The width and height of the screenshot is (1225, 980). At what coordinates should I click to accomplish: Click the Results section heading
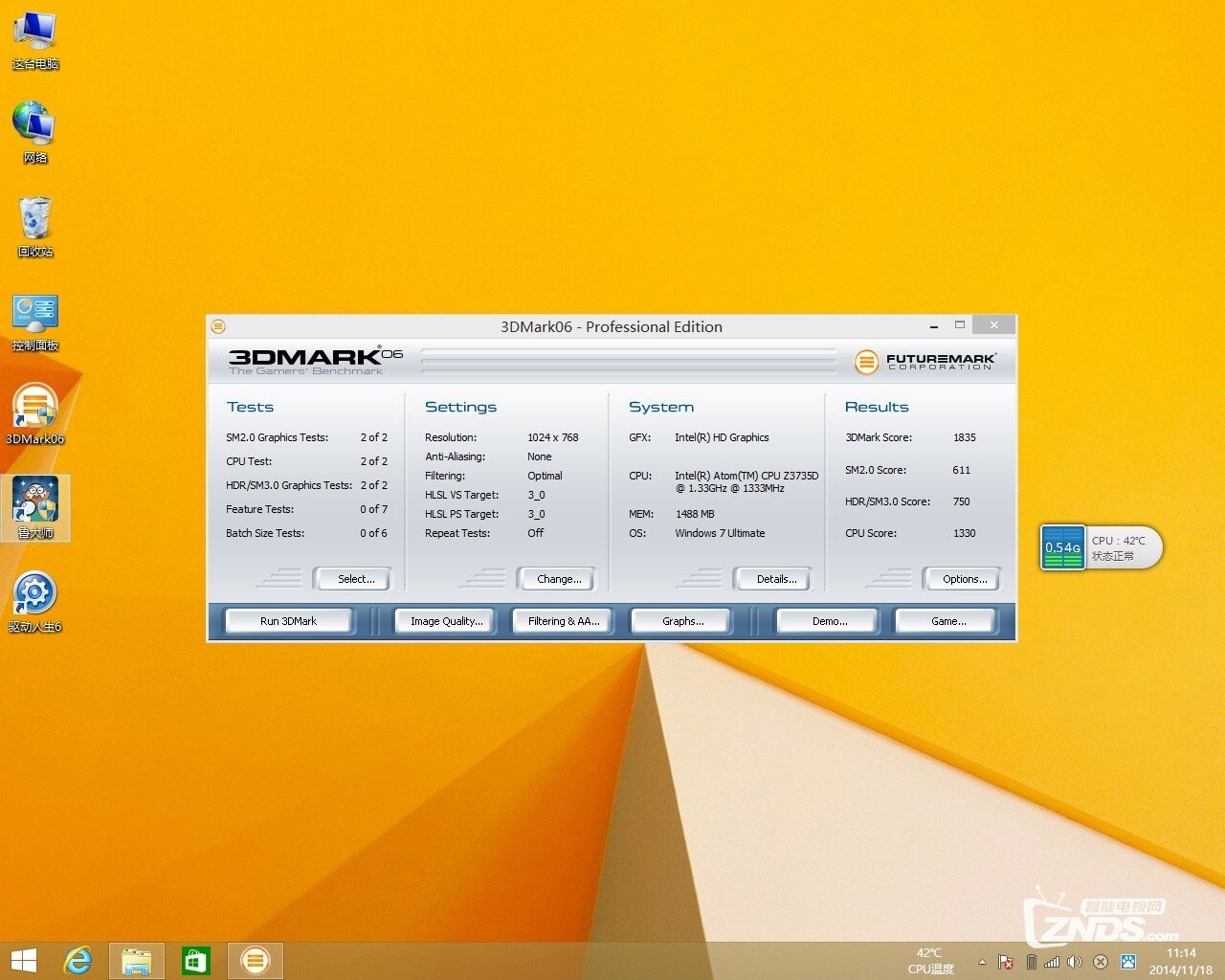[x=877, y=407]
